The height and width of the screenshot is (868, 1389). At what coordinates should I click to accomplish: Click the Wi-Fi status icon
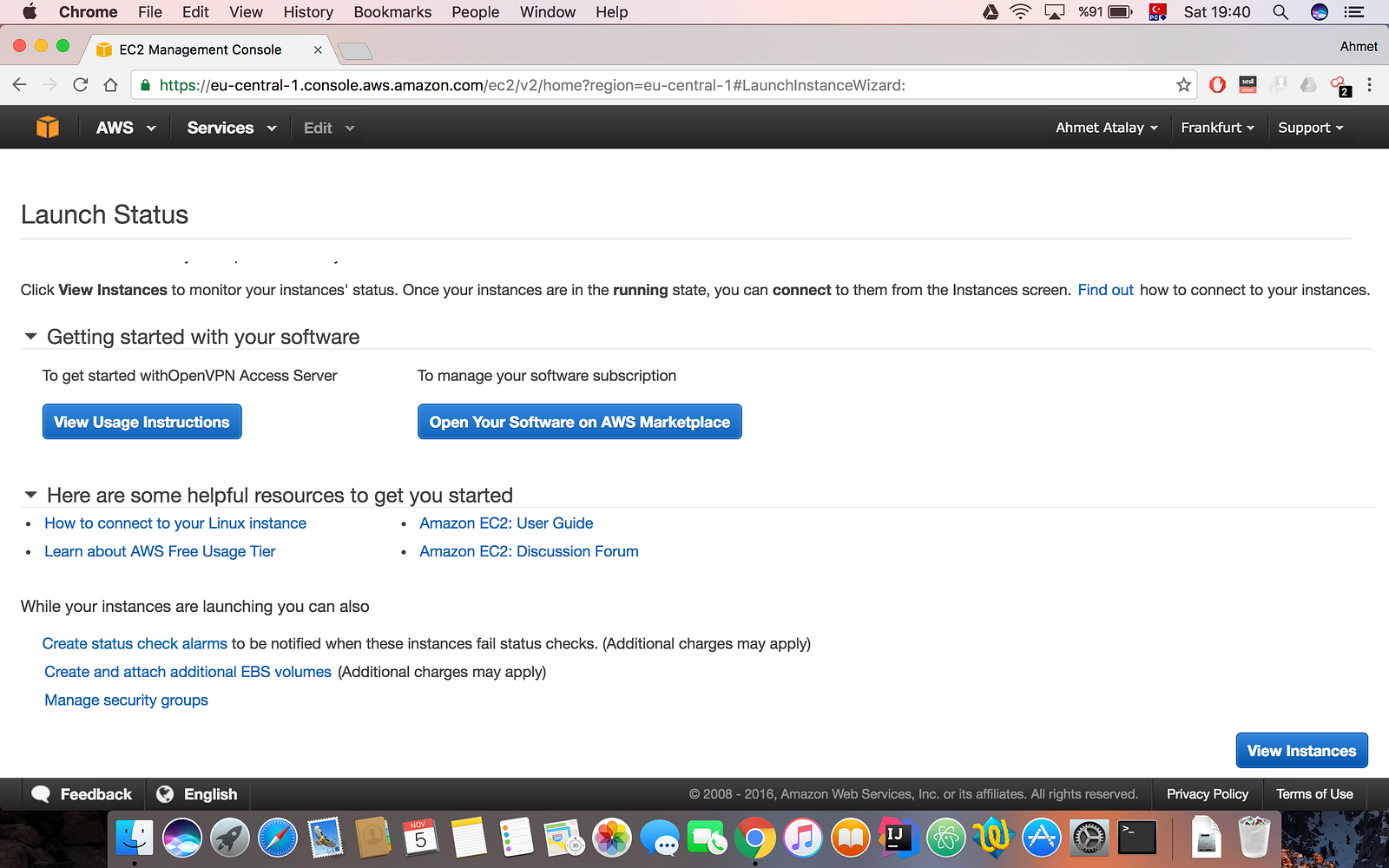[x=1021, y=12]
